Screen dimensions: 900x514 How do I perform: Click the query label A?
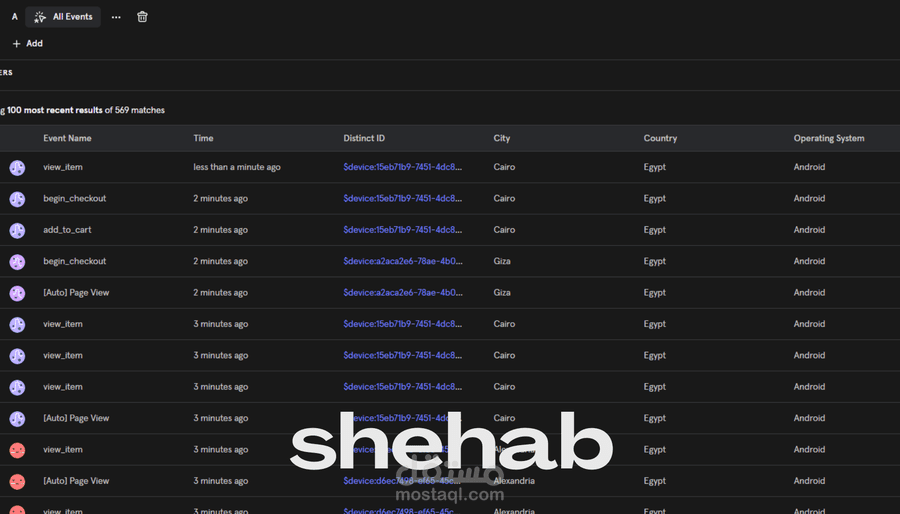click(x=14, y=17)
